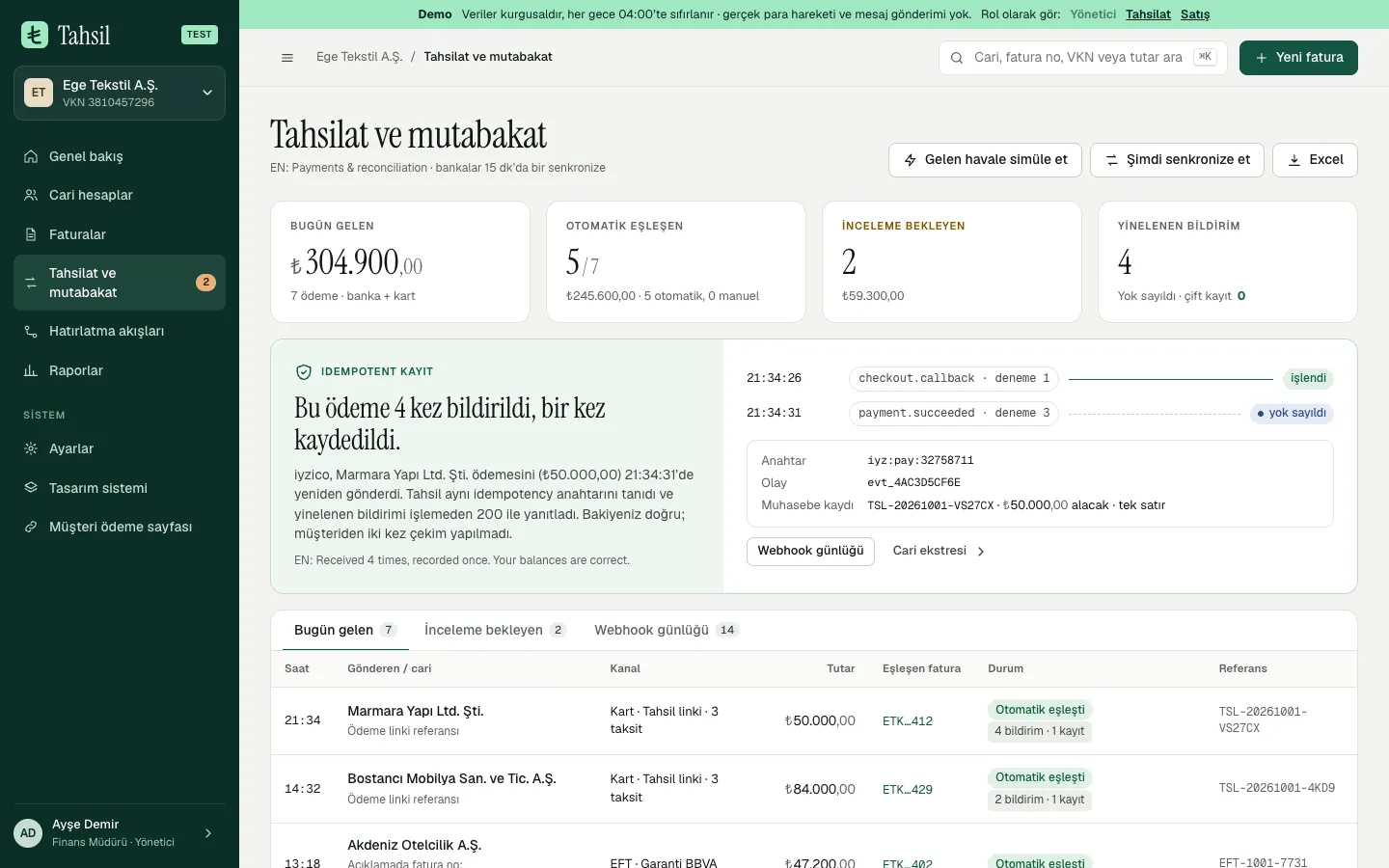Screen dimensions: 1389x868
Task: Toggle the sidebar hamburger menu
Action: pyautogui.click(x=287, y=58)
